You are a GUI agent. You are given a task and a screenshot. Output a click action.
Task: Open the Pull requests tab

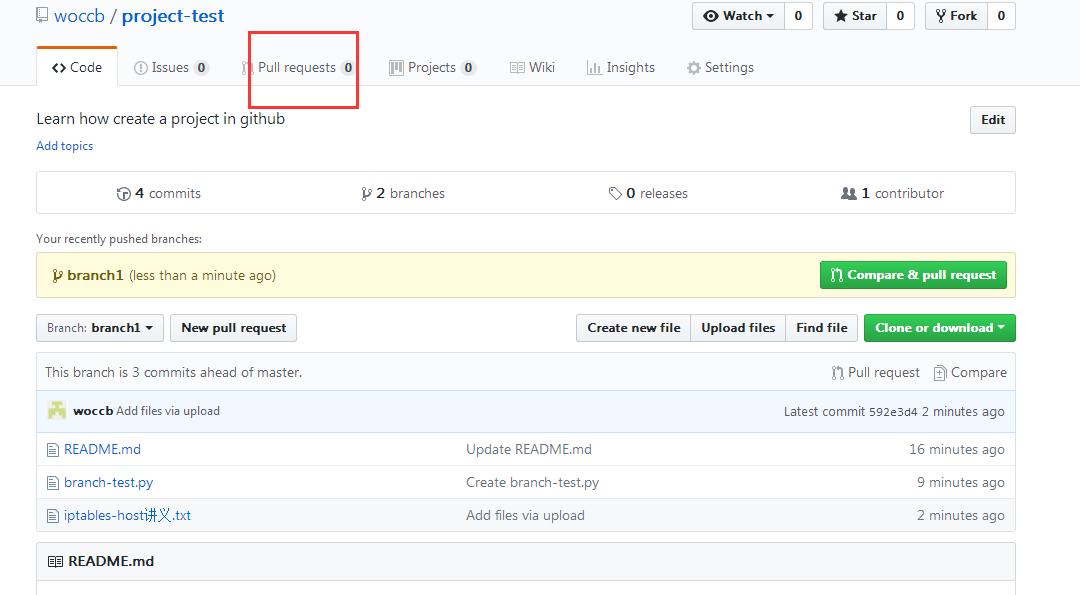(298, 67)
